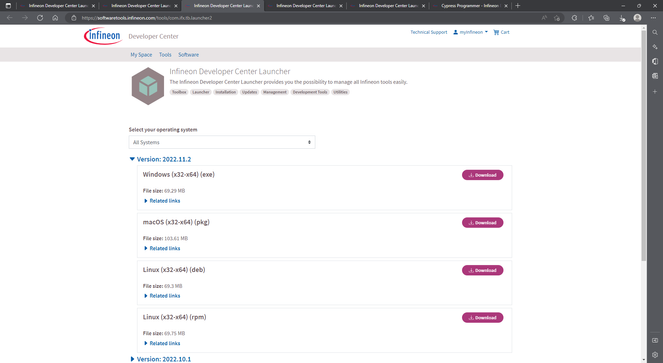Download the macOS (x32-x64) (pkg) installer
The width and height of the screenshot is (663, 363).
[482, 223]
